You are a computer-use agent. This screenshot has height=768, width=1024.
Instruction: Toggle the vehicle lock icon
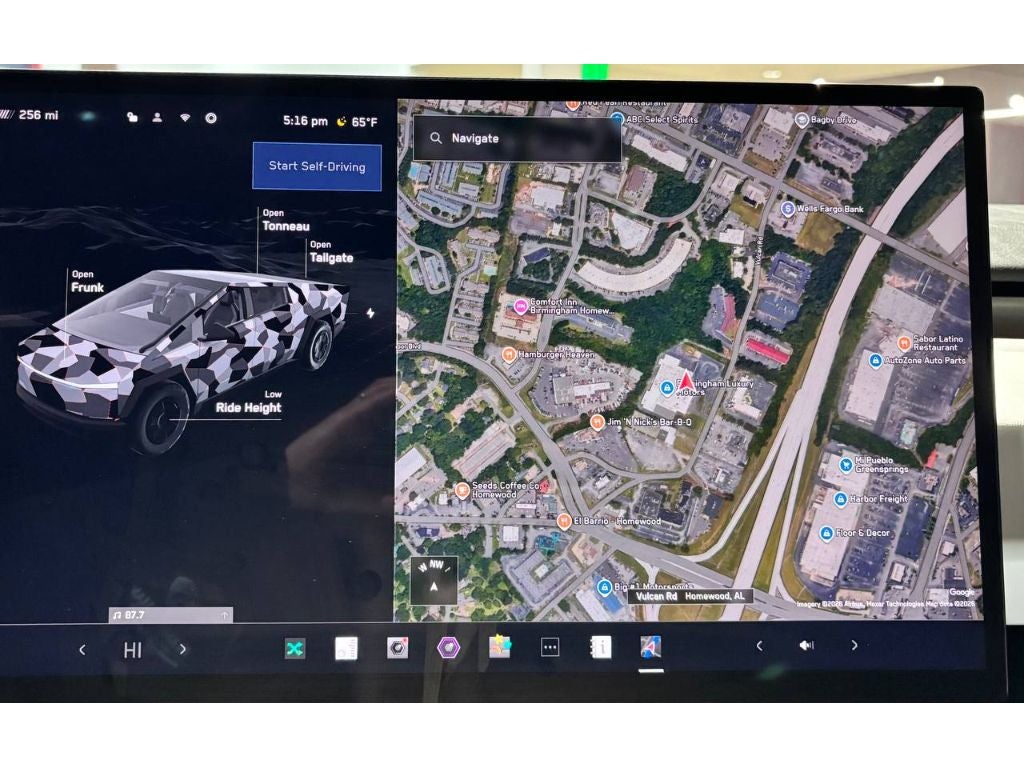click(x=132, y=117)
